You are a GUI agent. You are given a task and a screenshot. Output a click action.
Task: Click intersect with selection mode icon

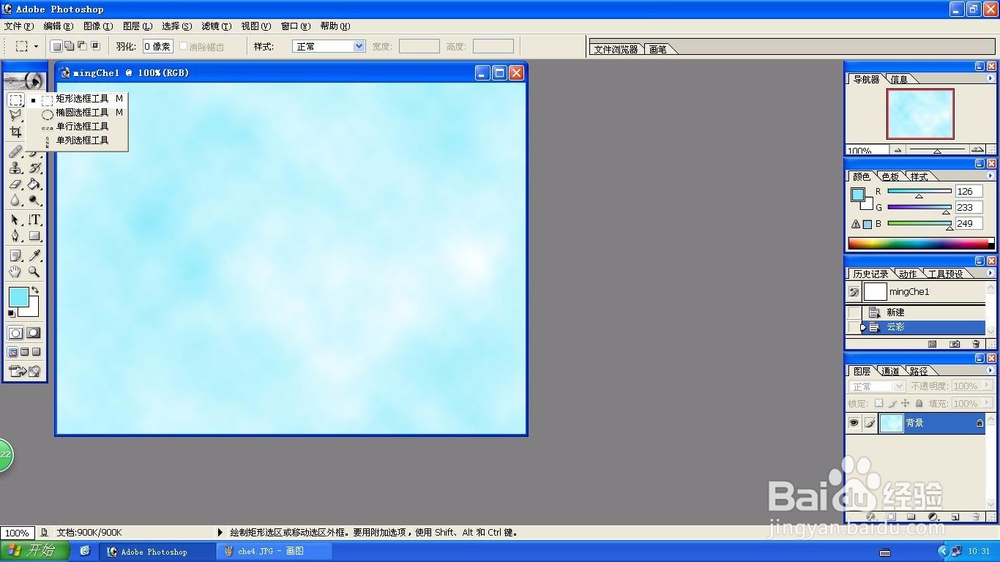[96, 46]
